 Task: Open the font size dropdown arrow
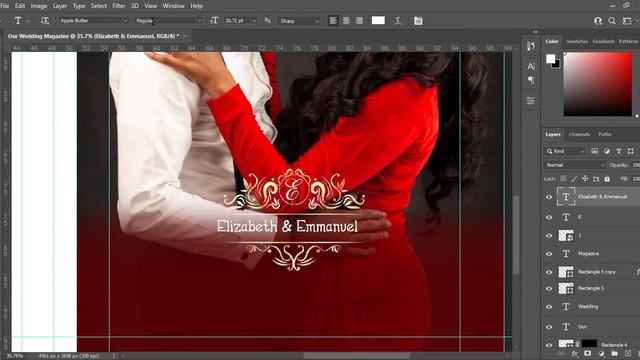(x=254, y=21)
